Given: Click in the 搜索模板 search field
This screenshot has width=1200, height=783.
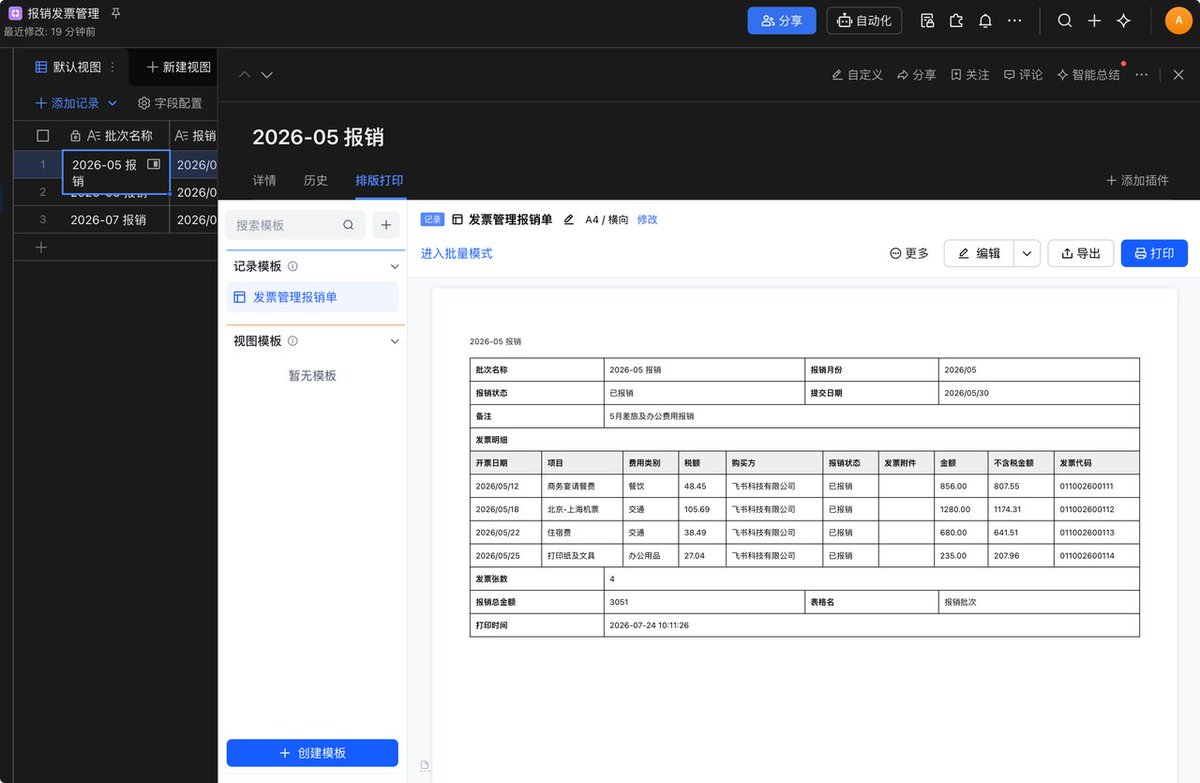Looking at the screenshot, I should pyautogui.click(x=296, y=225).
